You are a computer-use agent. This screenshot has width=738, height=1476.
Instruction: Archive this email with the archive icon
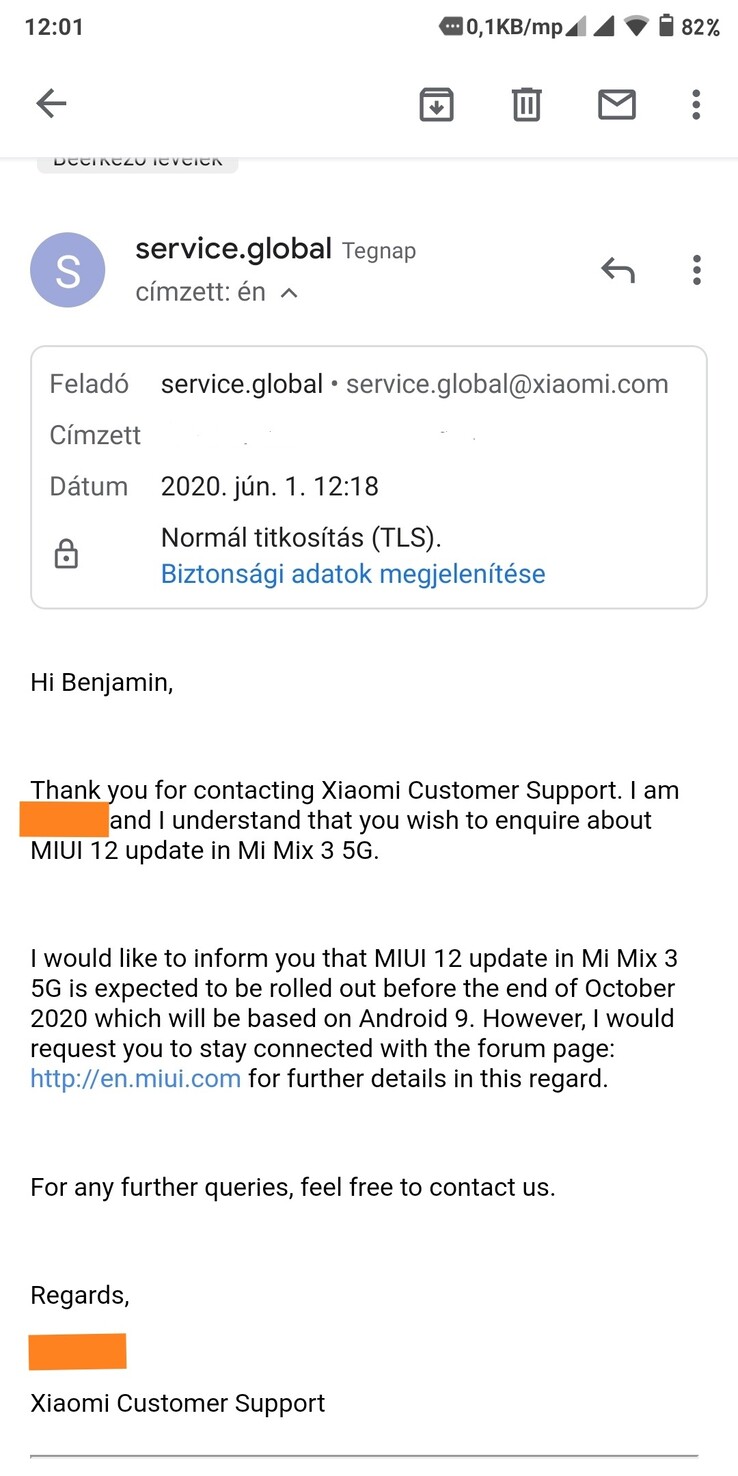point(436,104)
